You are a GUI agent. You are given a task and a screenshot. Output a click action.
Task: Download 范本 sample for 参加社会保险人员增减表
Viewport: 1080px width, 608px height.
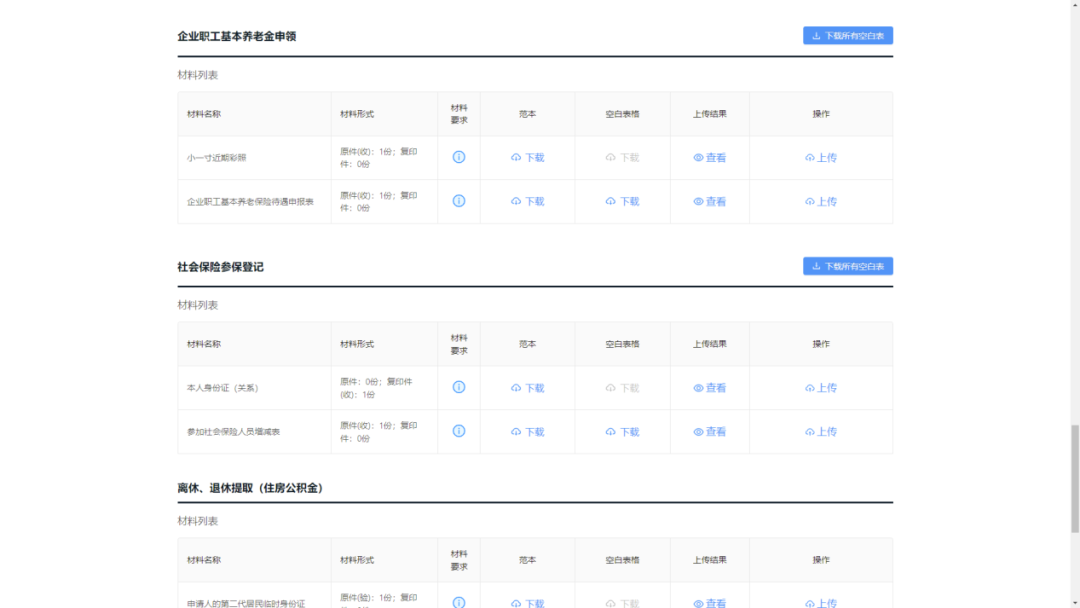[x=527, y=432]
